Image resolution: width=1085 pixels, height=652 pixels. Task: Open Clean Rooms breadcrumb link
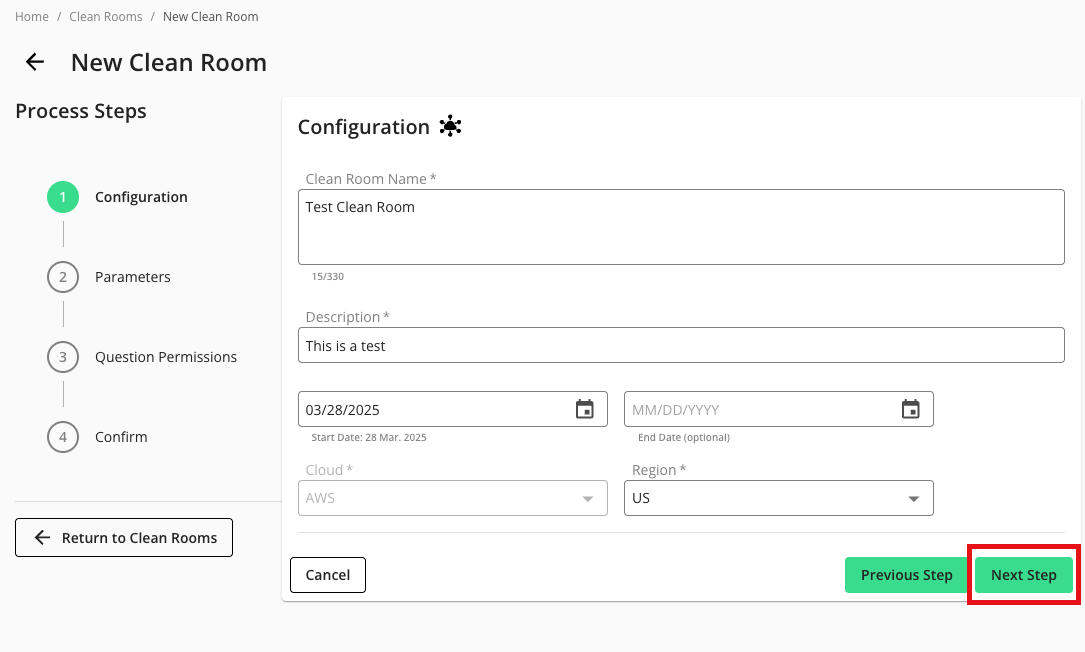(x=105, y=17)
